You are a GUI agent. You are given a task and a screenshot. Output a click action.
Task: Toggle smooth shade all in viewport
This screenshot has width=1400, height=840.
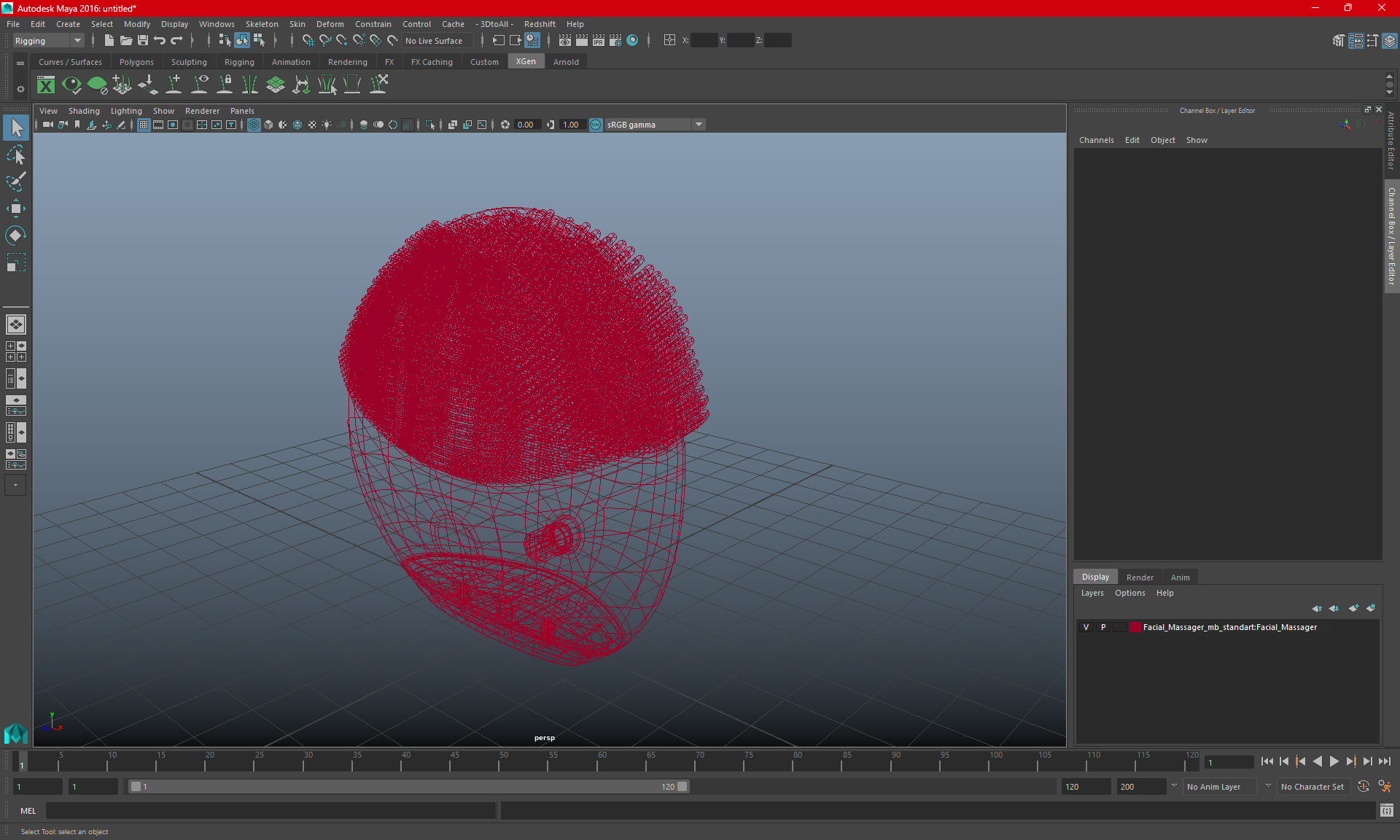(268, 125)
